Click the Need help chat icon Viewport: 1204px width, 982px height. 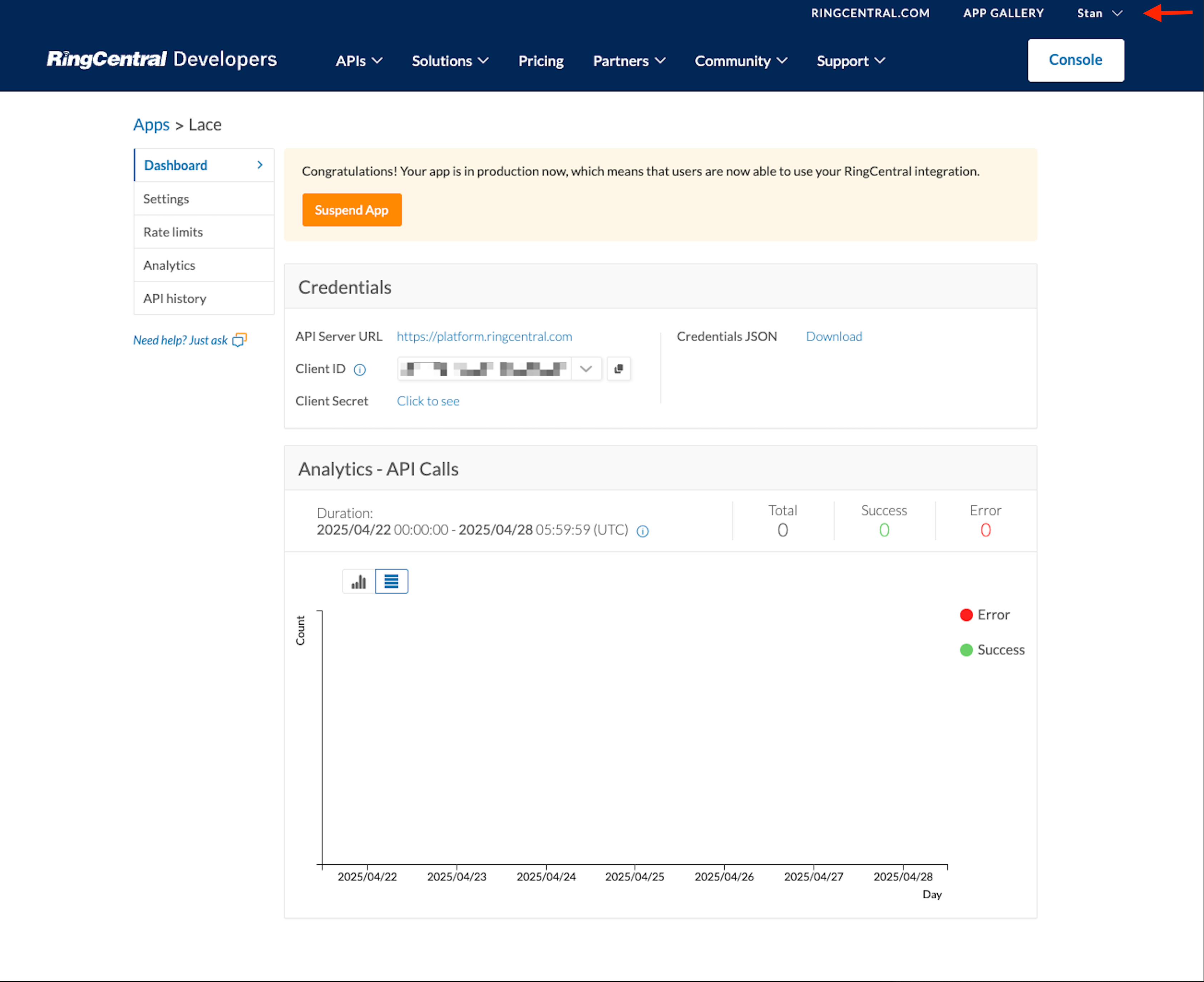click(x=240, y=340)
